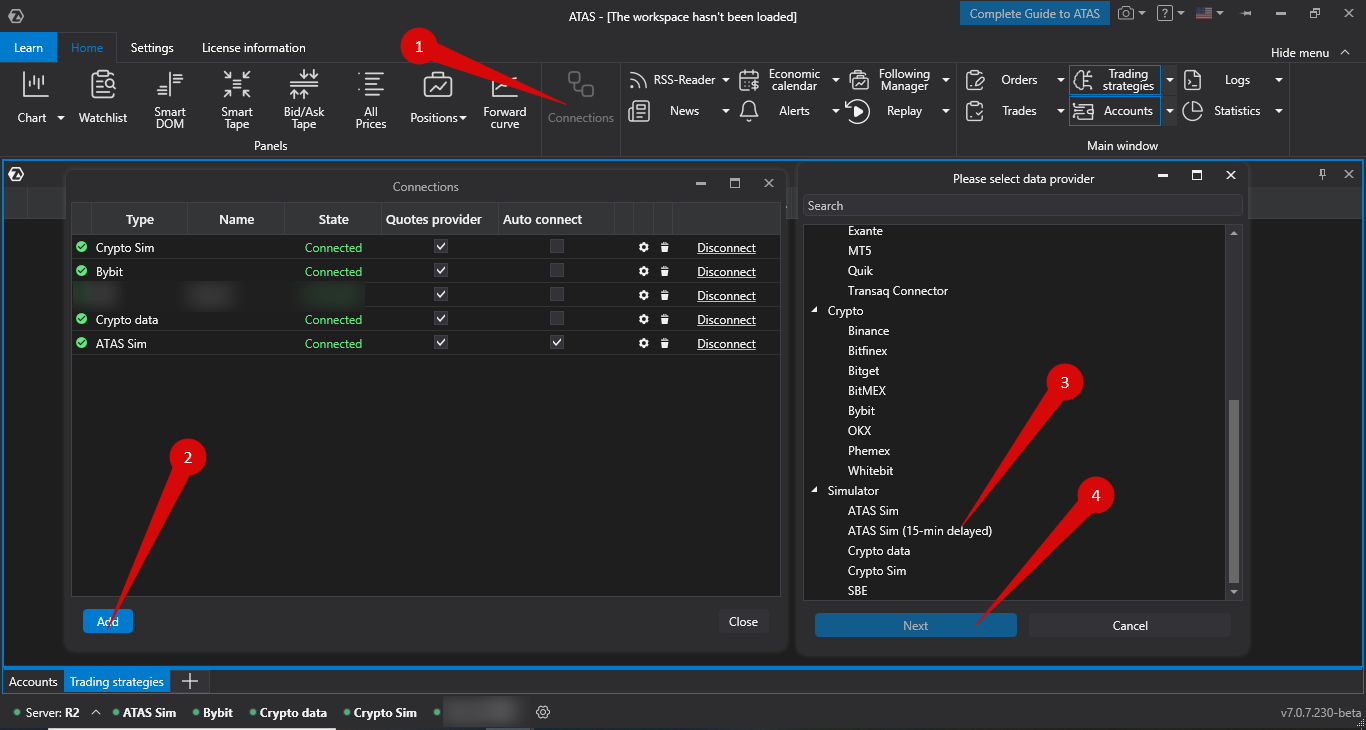Open Alerts bell icon
Viewport: 1366px width, 730px height.
(x=749, y=111)
